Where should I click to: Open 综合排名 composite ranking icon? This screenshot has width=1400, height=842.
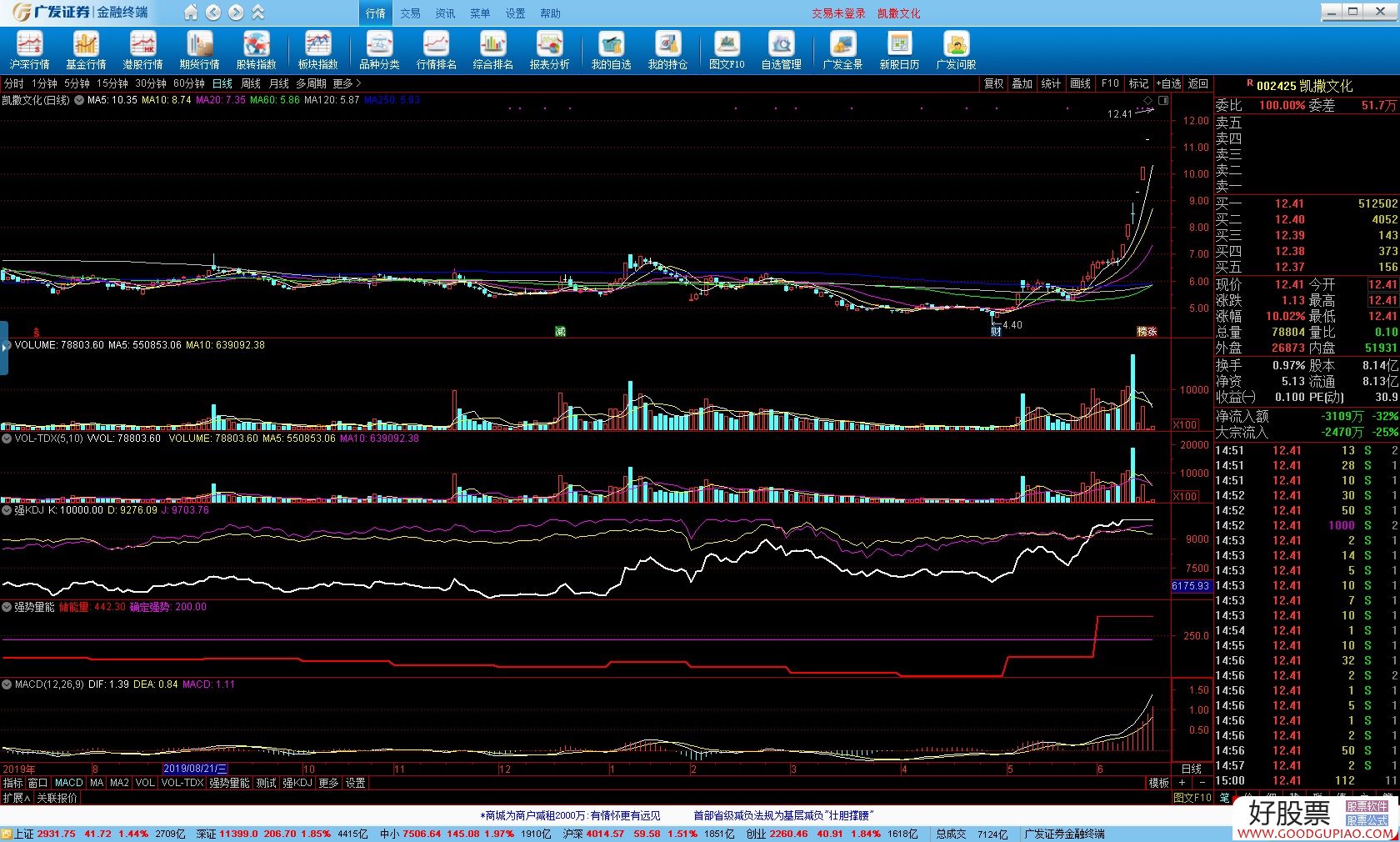(492, 50)
